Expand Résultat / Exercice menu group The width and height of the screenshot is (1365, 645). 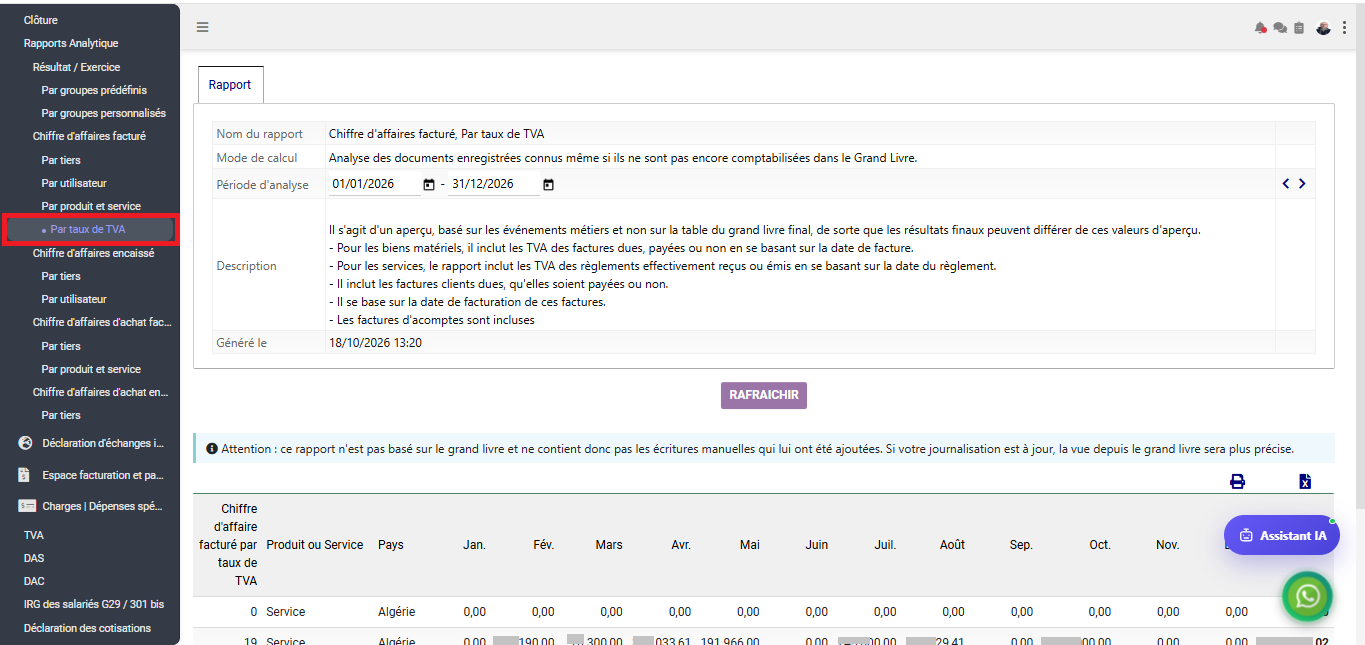[76, 67]
